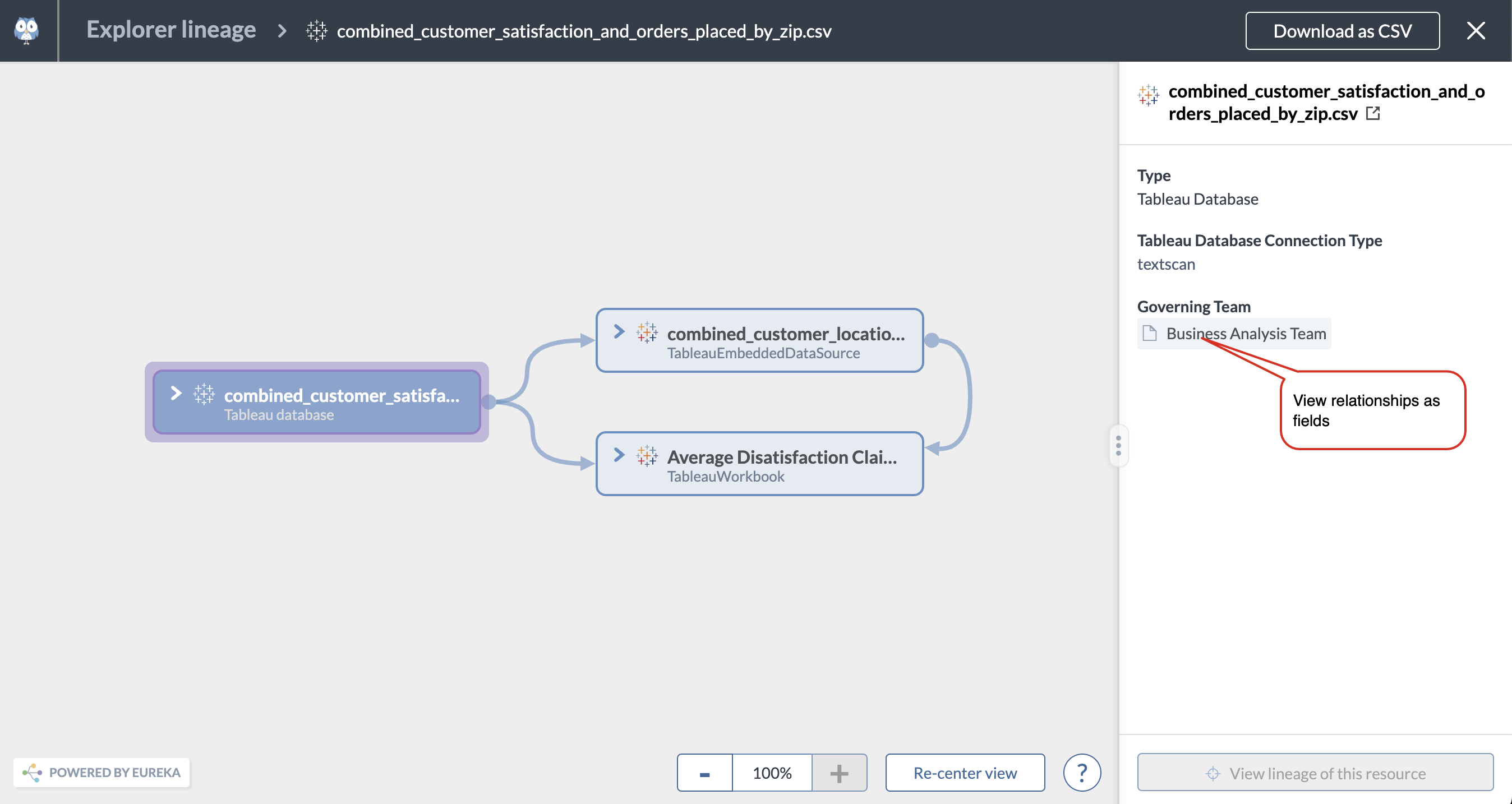Viewport: 1512px width, 804px height.
Task: Click the Tableau icon on Average Disatisfaction node
Action: point(647,456)
